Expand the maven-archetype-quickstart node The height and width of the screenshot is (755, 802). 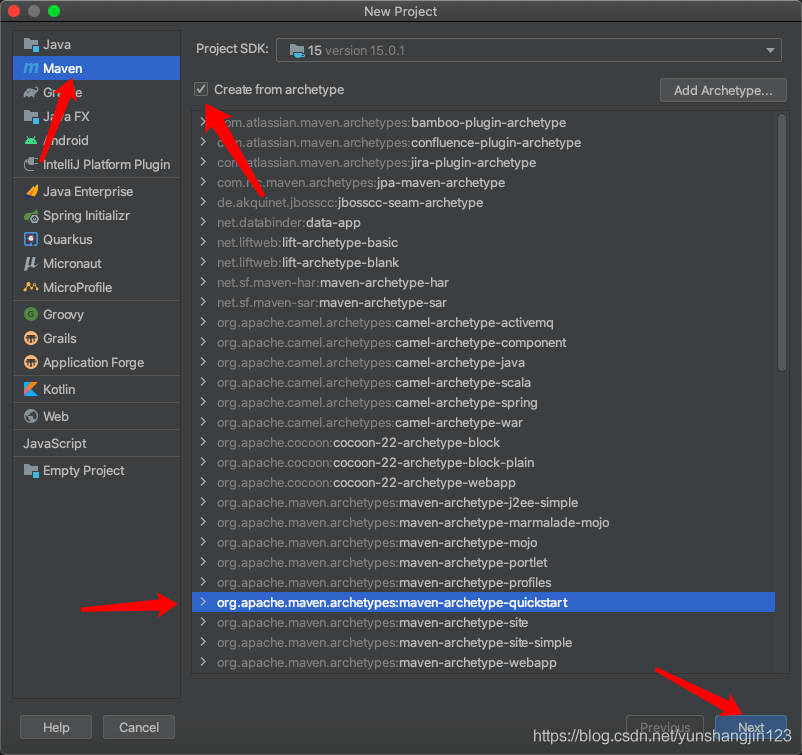[x=204, y=602]
